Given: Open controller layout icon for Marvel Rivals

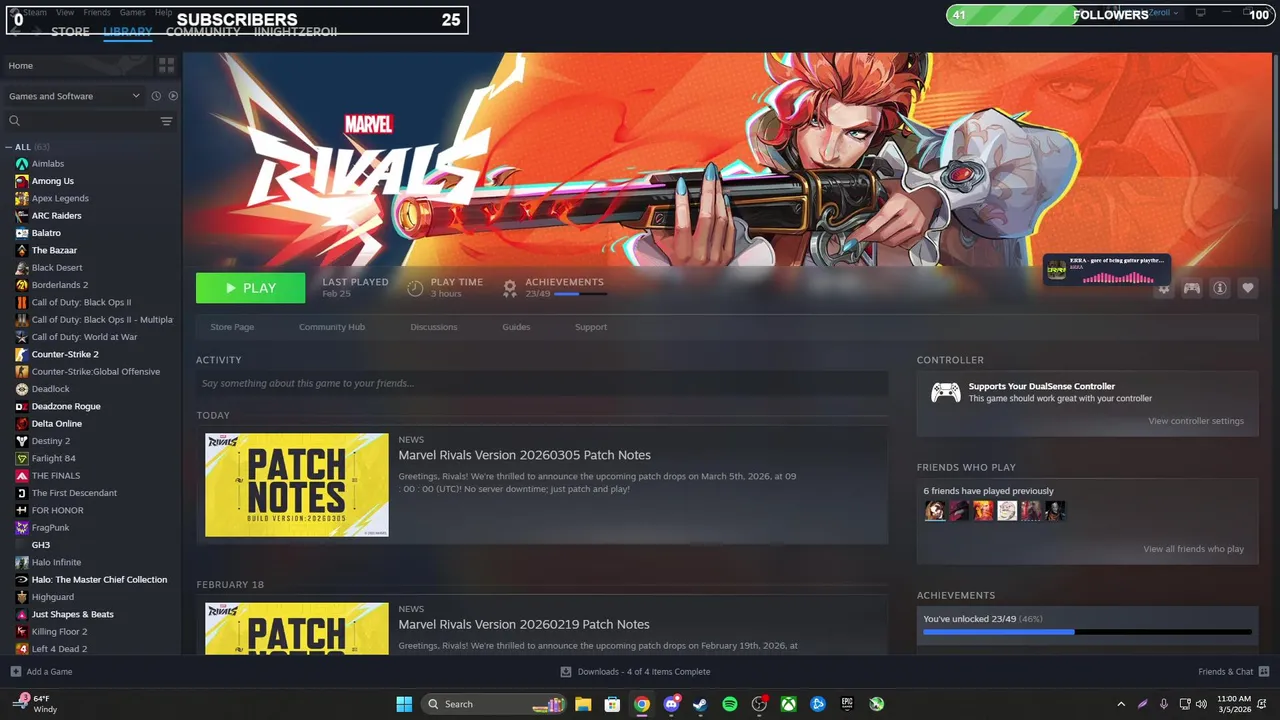Looking at the screenshot, I should (x=1192, y=288).
